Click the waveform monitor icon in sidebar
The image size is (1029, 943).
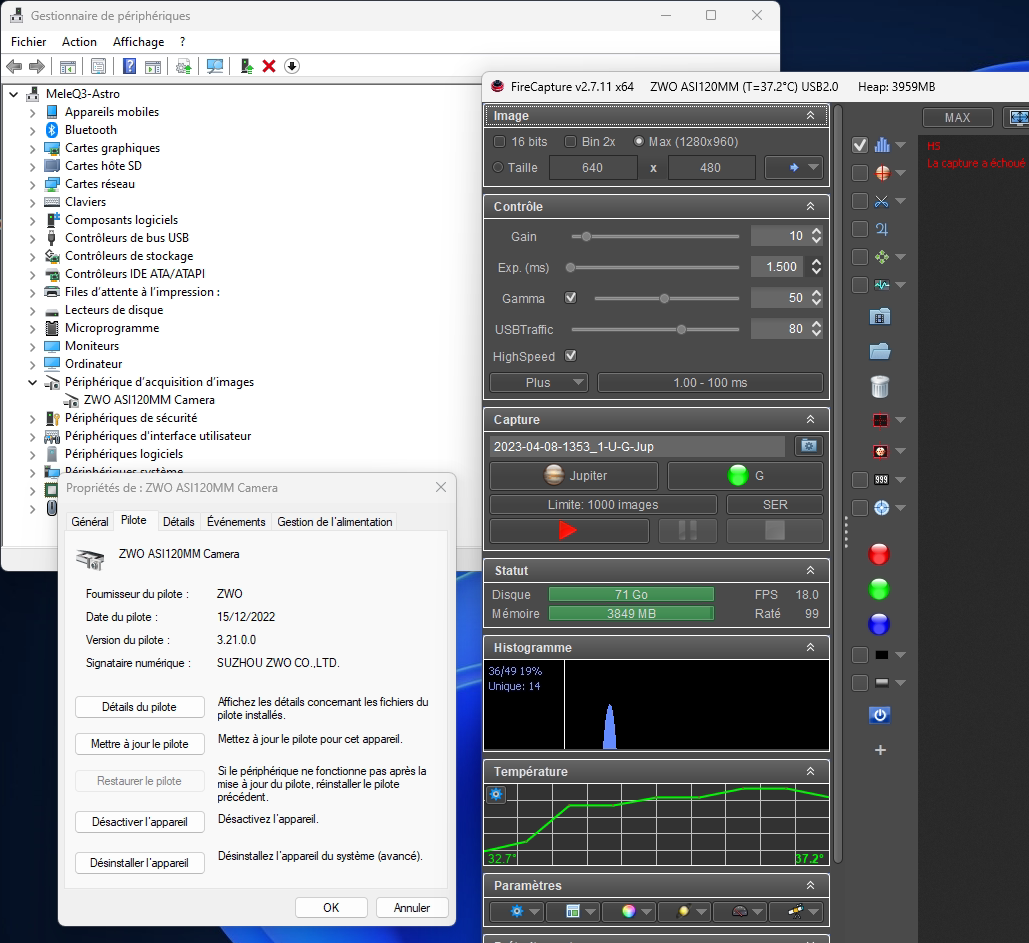click(x=882, y=285)
